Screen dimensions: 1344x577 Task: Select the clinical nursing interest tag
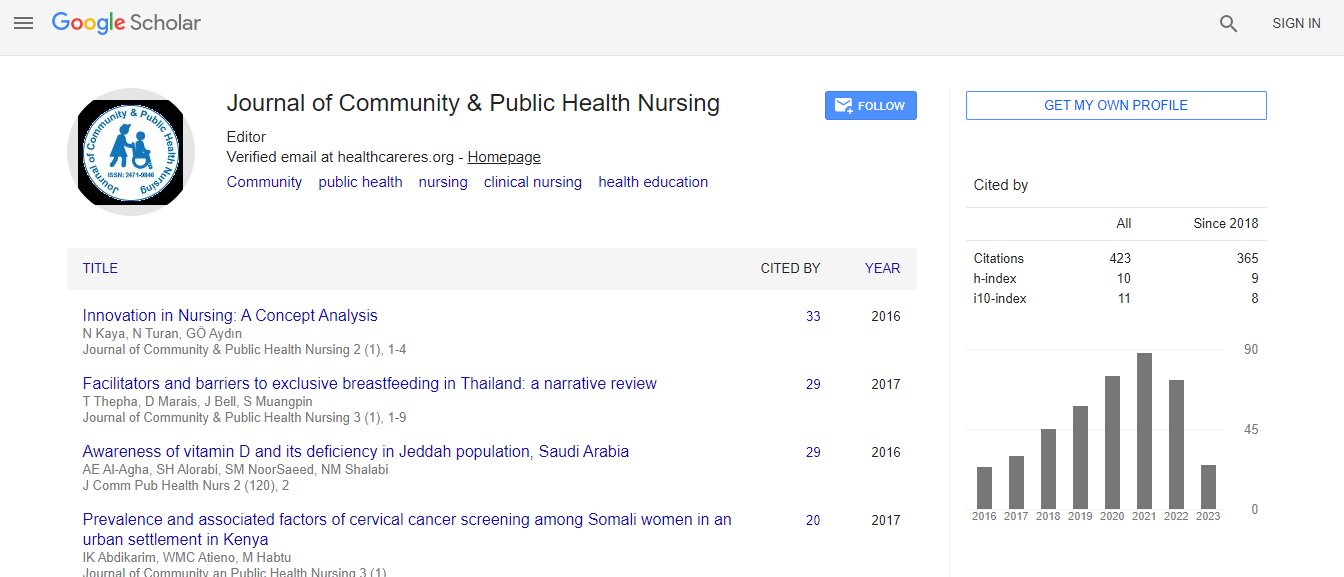(532, 182)
